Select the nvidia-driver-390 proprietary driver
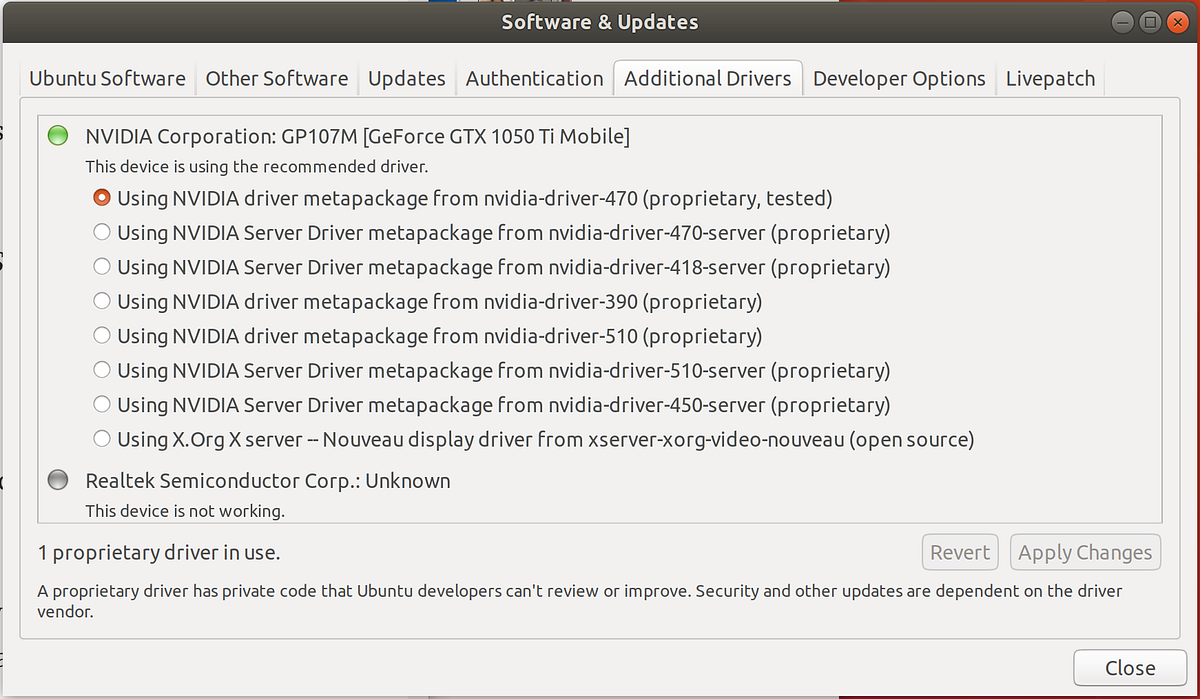1200x699 pixels. [x=101, y=300]
